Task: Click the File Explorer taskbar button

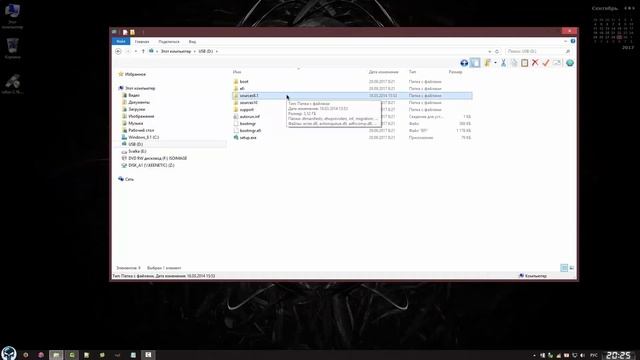Action: 56,355
